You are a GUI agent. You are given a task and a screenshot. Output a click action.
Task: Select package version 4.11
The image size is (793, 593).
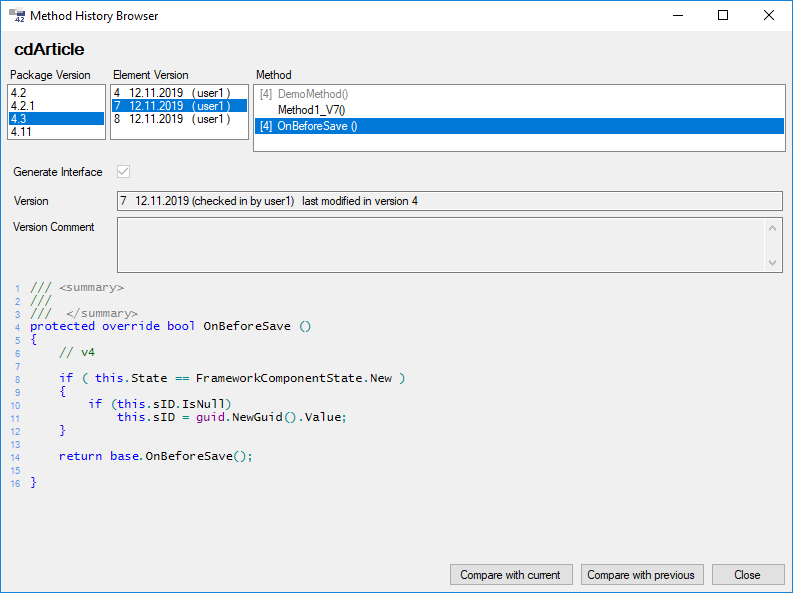click(x=56, y=132)
